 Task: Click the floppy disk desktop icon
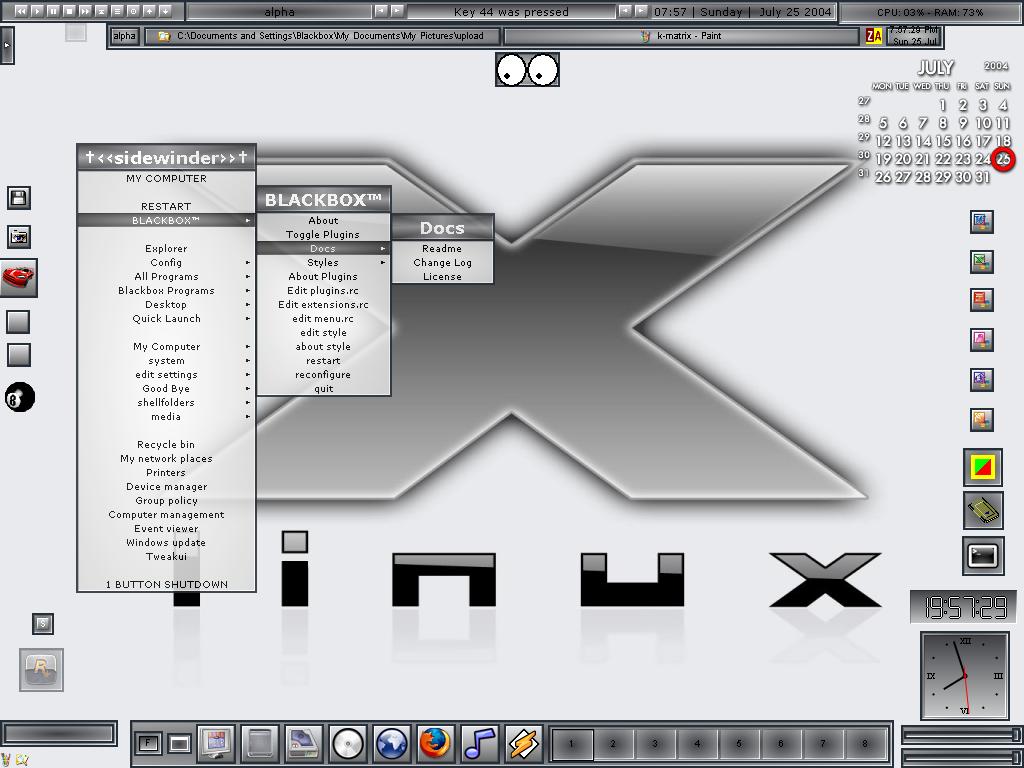[19, 198]
